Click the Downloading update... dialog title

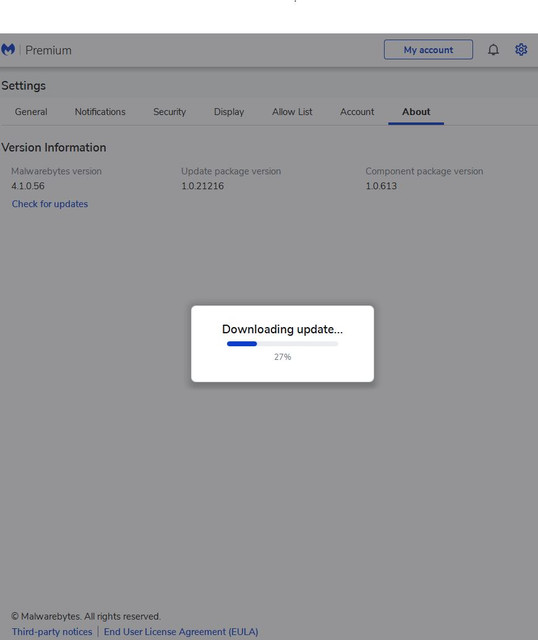click(x=282, y=329)
